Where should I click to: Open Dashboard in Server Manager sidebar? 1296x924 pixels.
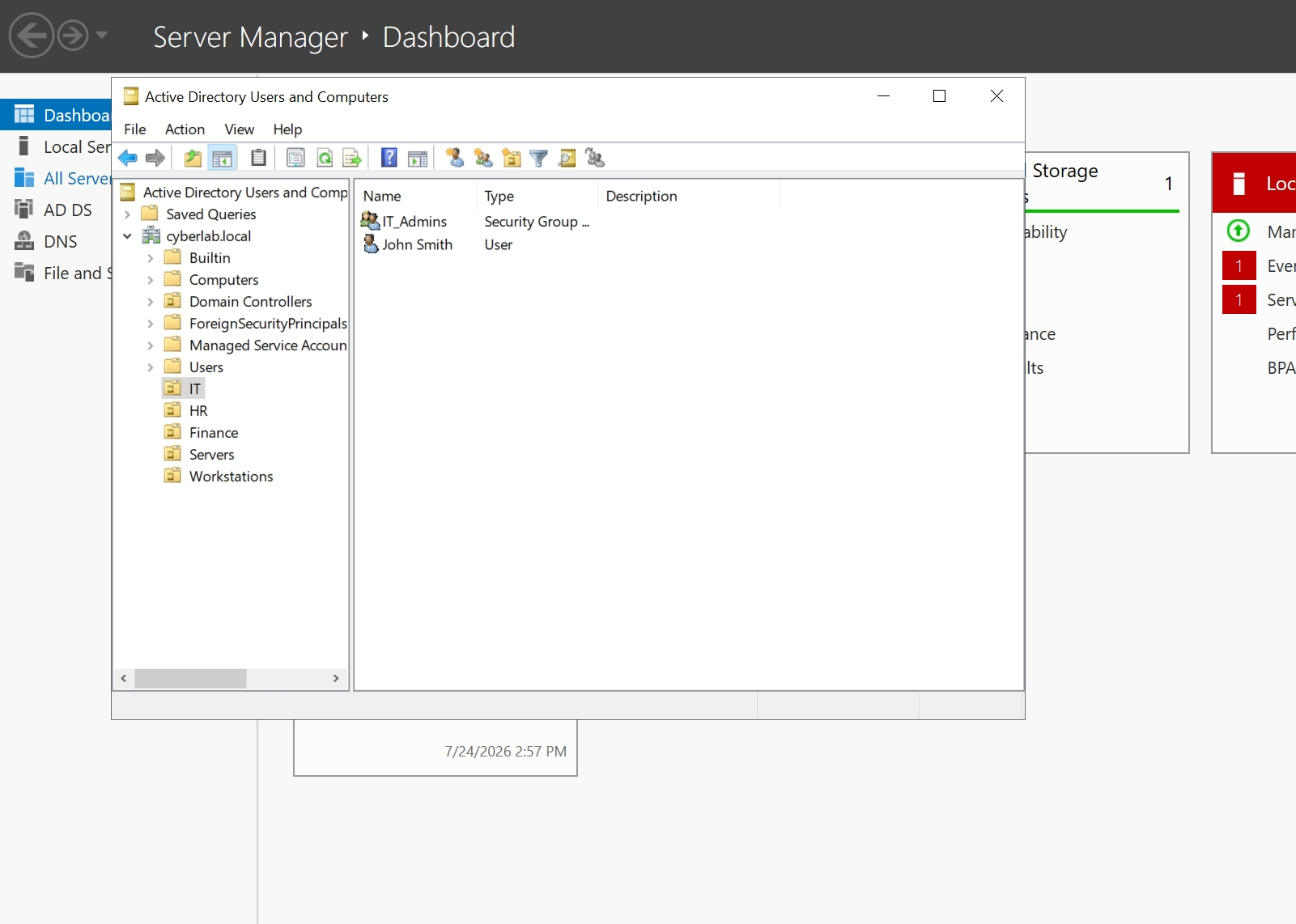tap(56, 115)
